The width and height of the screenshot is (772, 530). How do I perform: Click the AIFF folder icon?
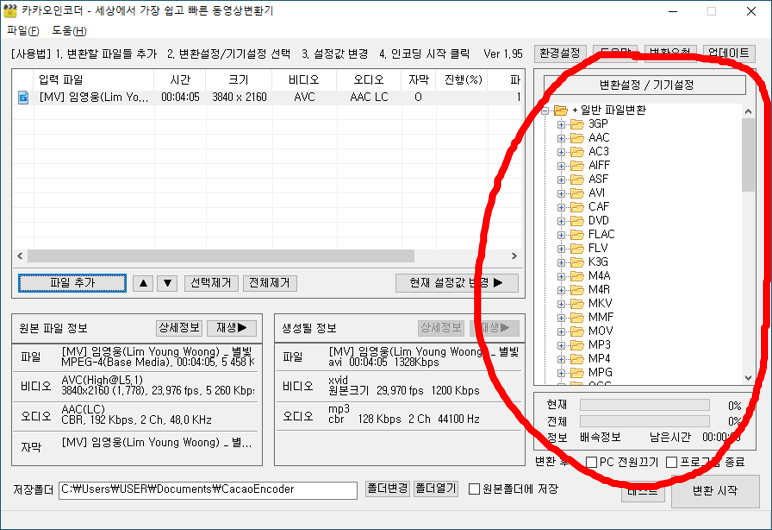point(577,166)
